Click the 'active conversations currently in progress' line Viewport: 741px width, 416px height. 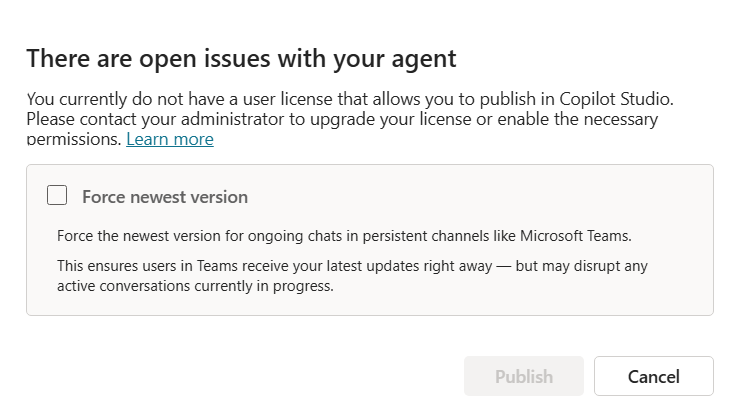click(195, 286)
